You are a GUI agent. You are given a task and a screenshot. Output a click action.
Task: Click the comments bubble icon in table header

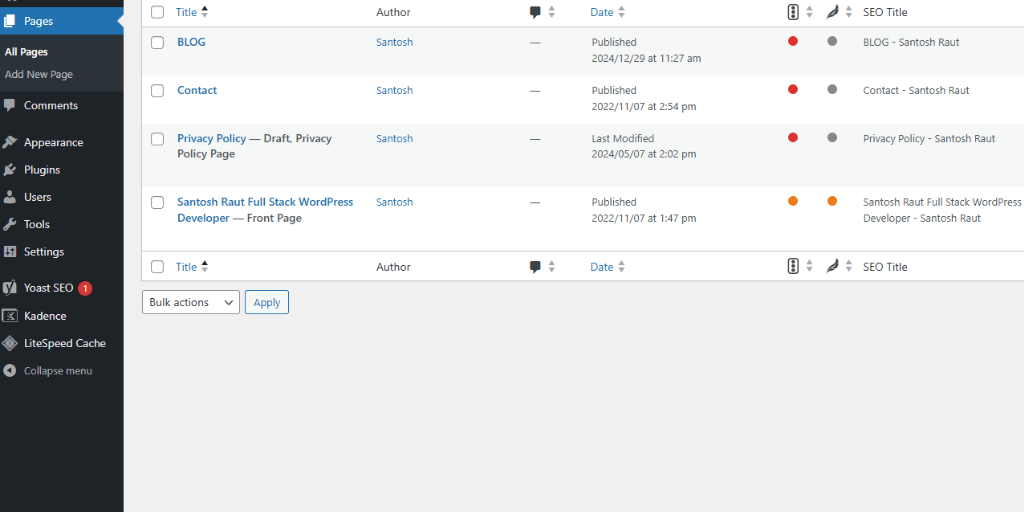(x=536, y=12)
